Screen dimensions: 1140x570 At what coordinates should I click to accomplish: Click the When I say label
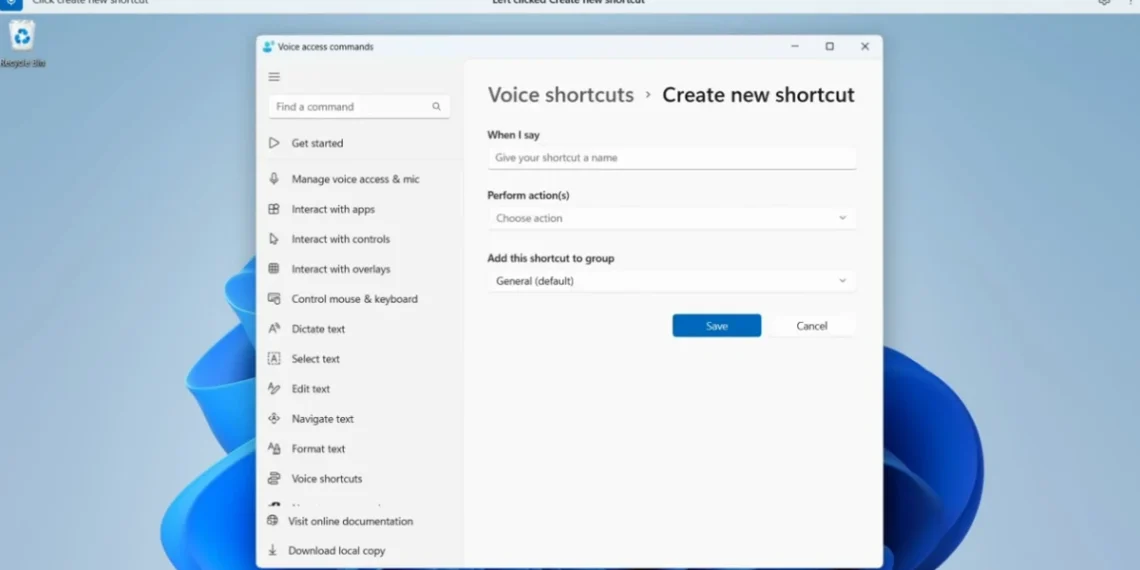pyautogui.click(x=513, y=135)
